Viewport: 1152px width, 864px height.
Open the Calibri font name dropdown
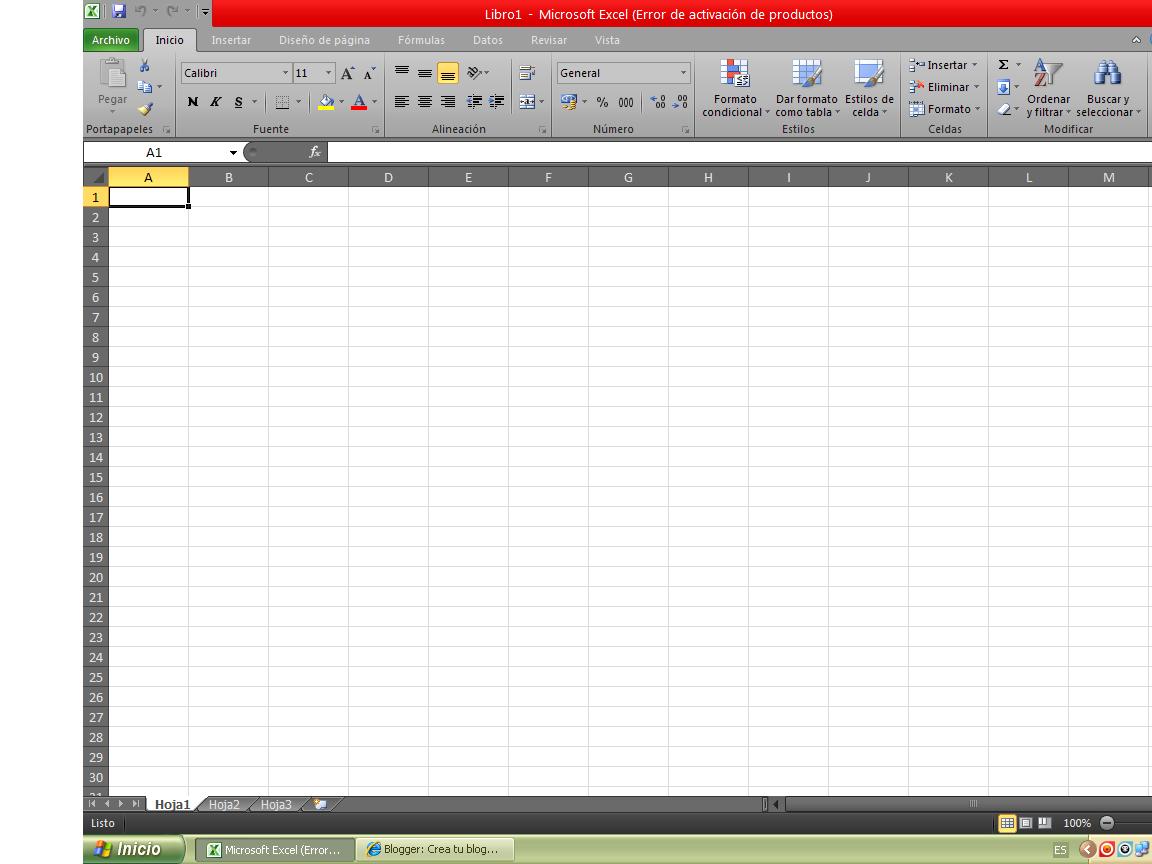click(285, 73)
